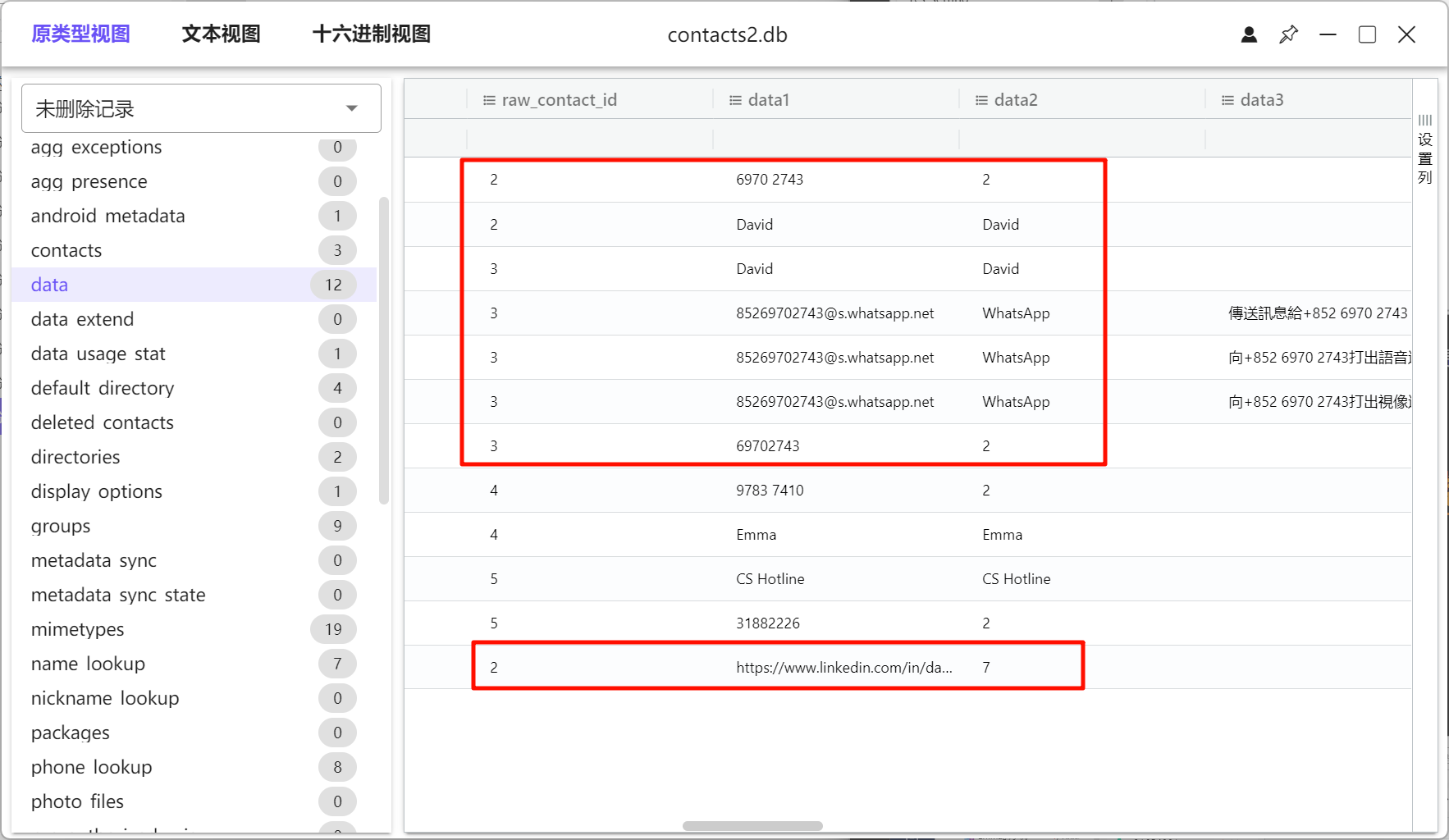This screenshot has height=840, width=1449.
Task: Switch to the 十六进制视图 tab
Action: click(372, 34)
